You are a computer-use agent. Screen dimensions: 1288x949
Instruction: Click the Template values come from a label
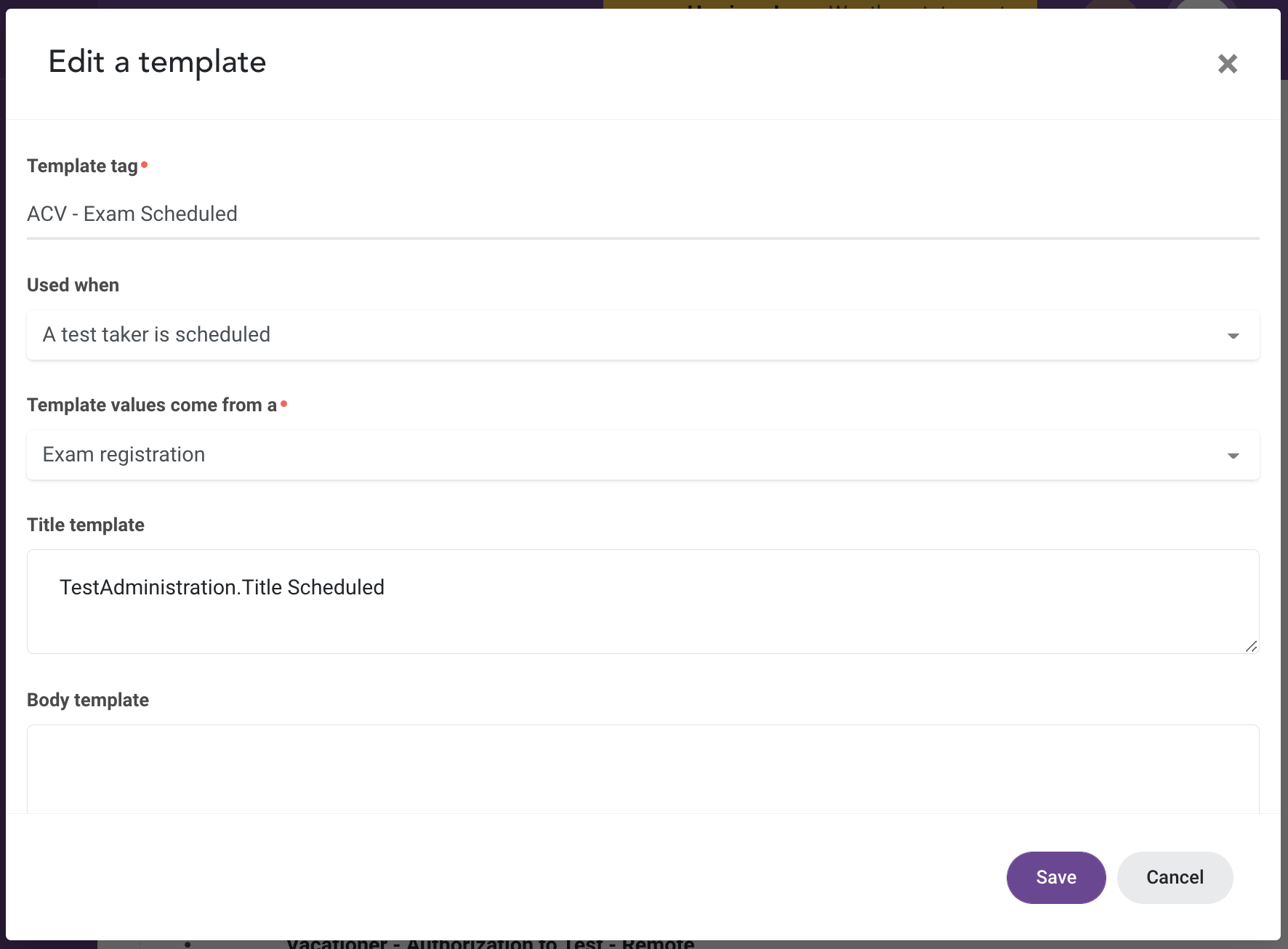click(x=152, y=405)
